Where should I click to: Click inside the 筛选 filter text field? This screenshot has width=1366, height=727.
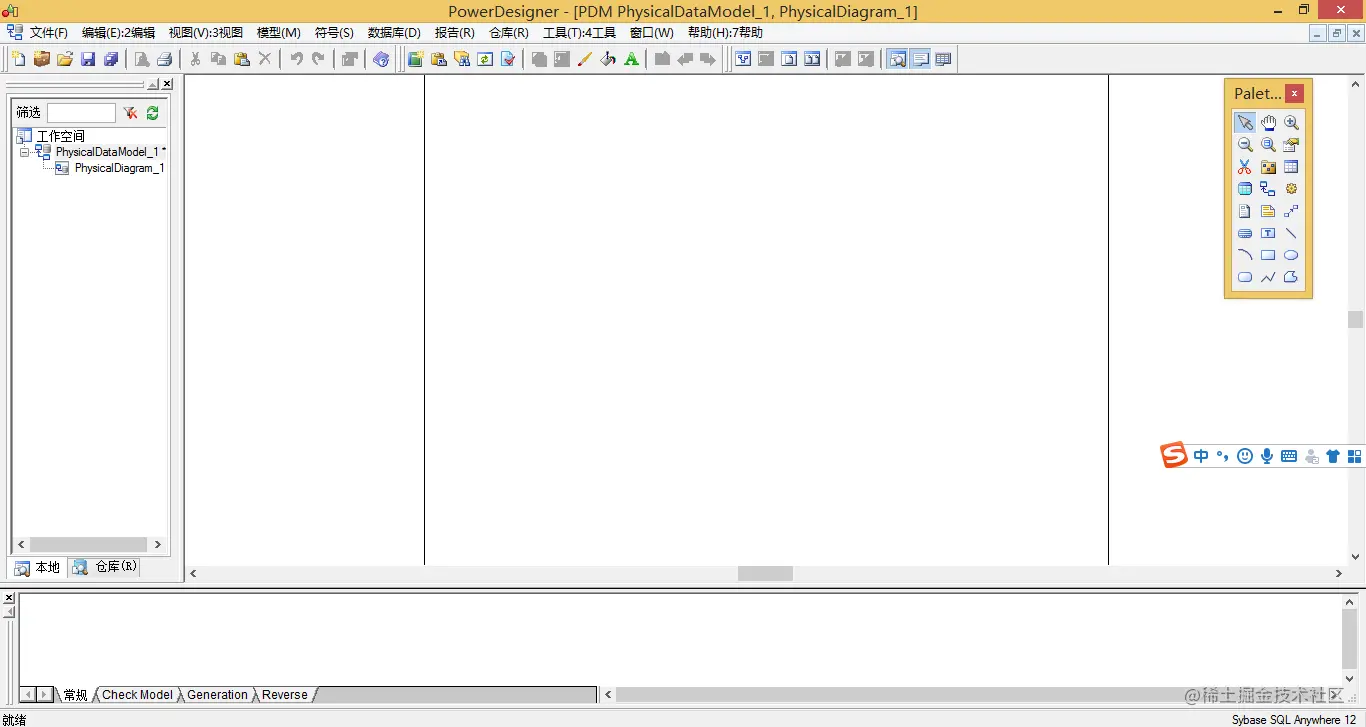pos(81,113)
